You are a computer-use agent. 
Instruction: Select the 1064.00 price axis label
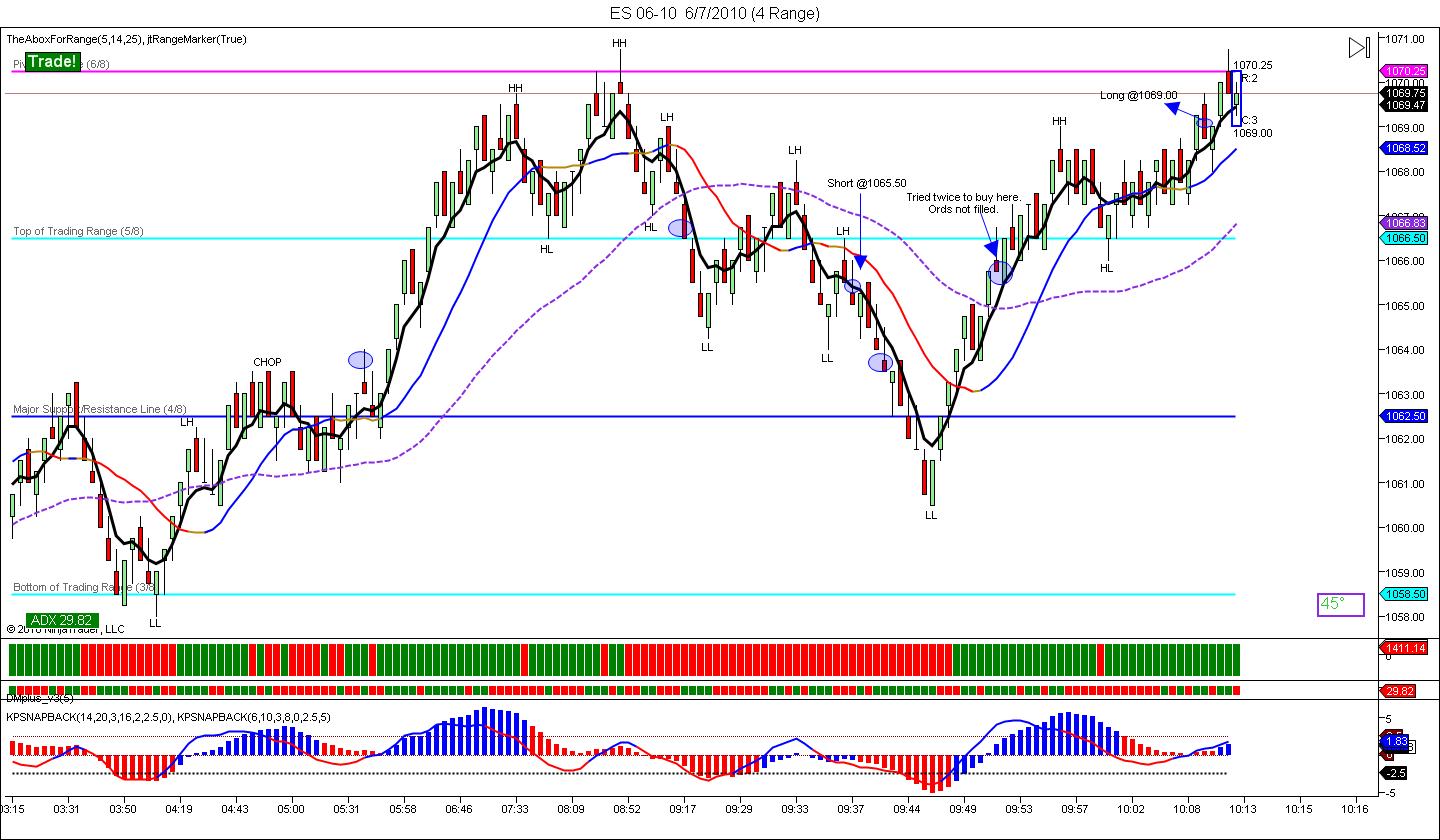[1404, 350]
